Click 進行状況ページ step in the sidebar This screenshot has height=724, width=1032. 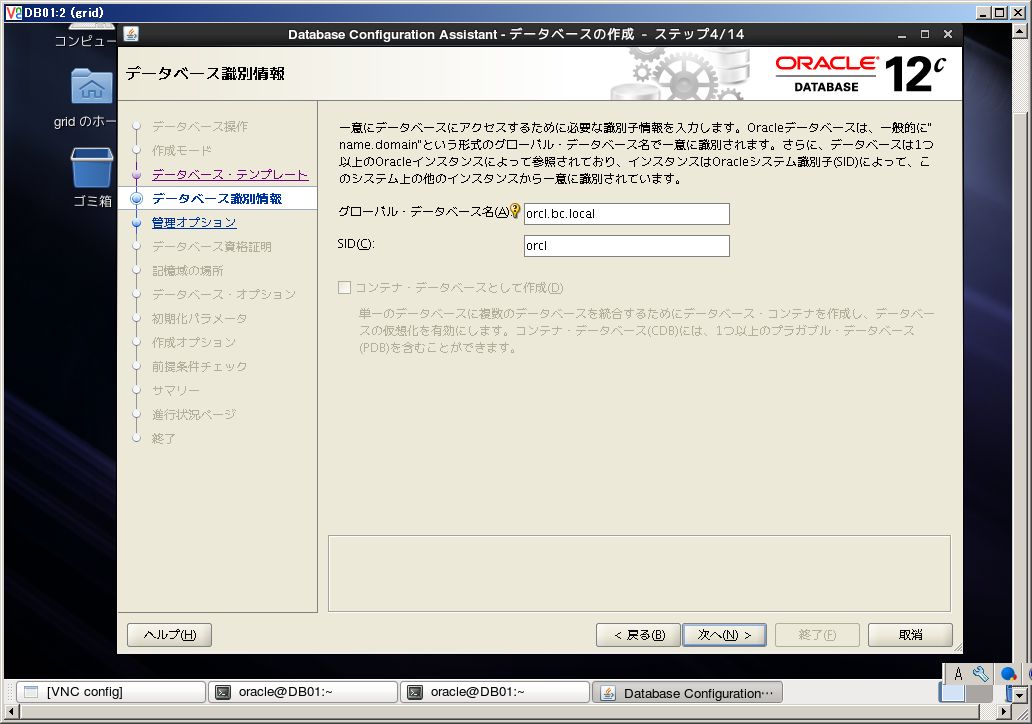coord(194,415)
